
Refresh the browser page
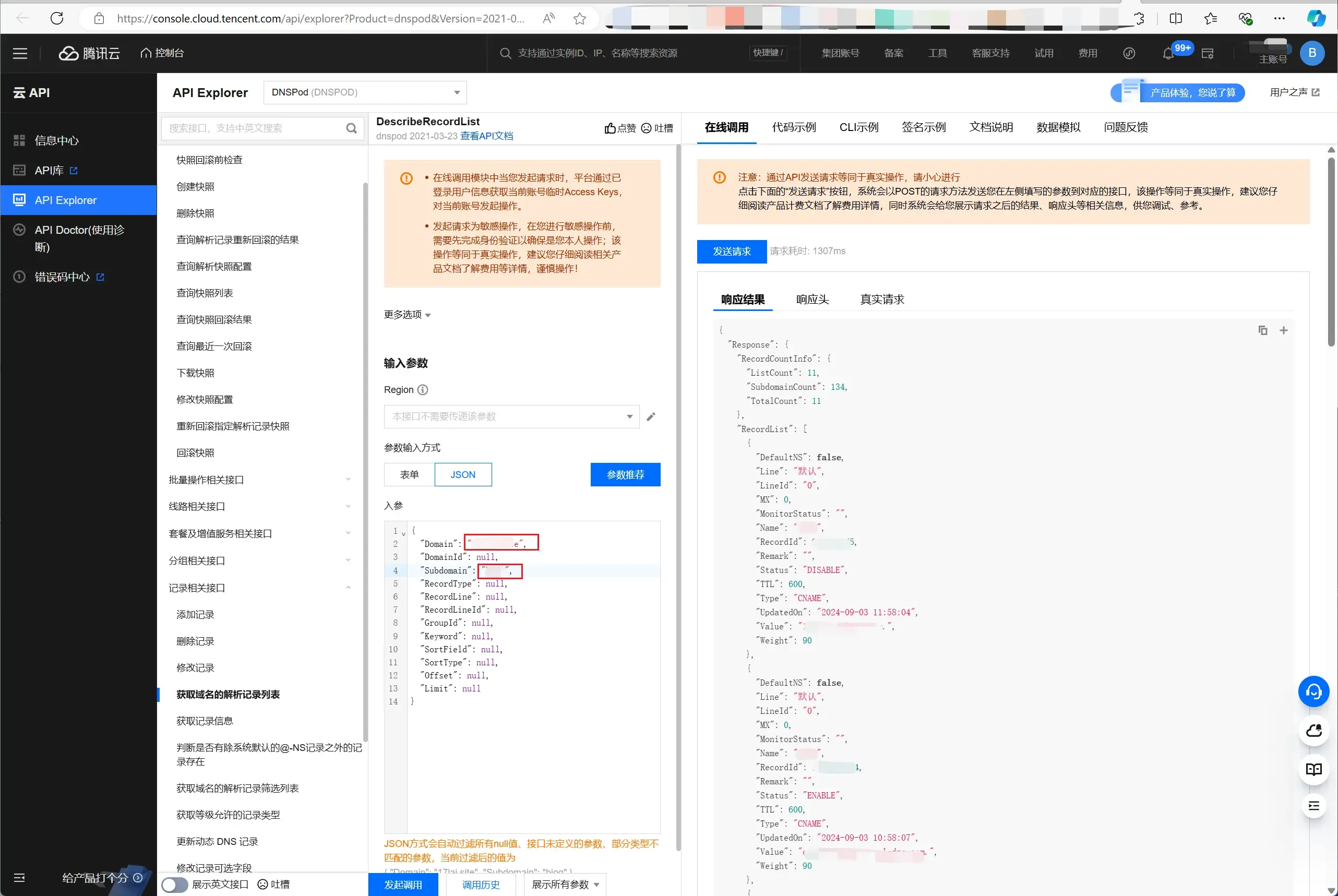pos(57,18)
